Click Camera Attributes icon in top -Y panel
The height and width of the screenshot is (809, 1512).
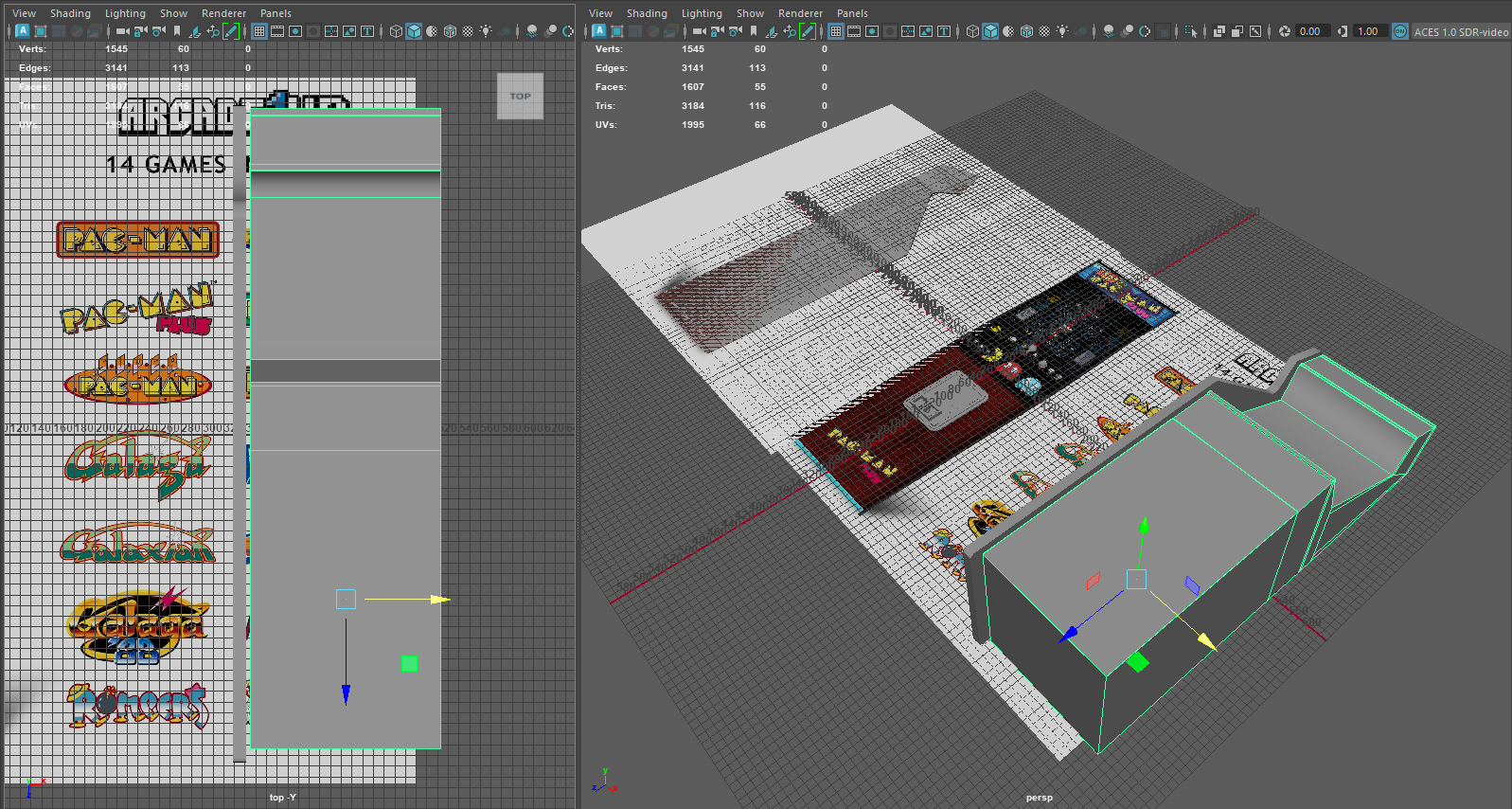pyautogui.click(x=158, y=31)
